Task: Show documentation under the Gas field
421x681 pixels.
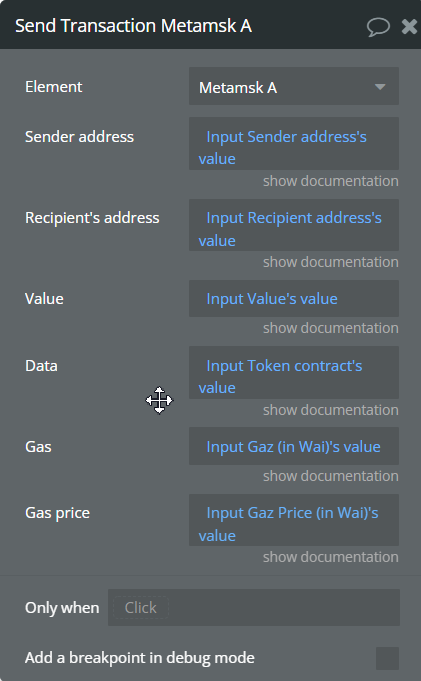Action: (x=330, y=476)
